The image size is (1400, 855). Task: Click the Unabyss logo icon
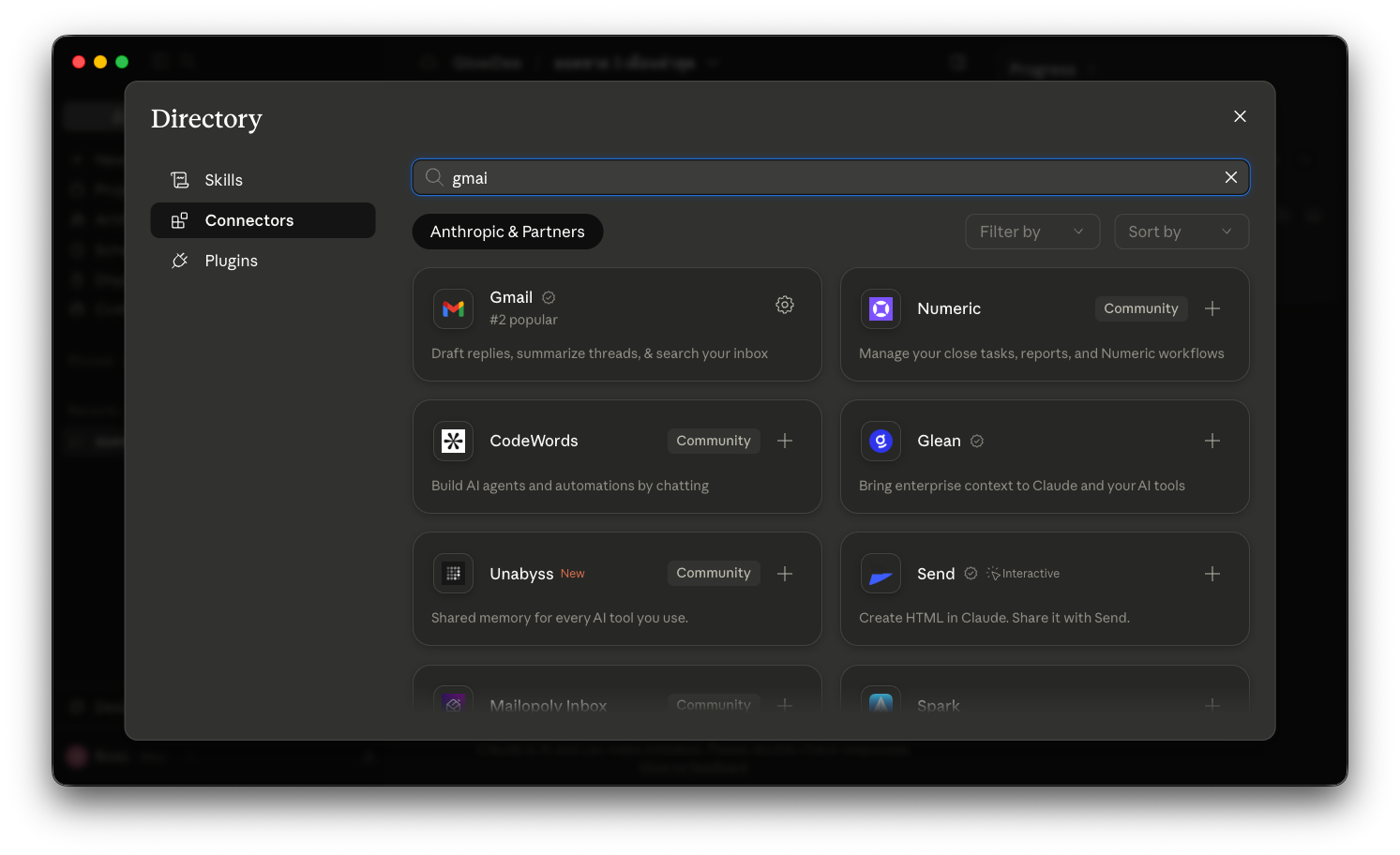[454, 574]
